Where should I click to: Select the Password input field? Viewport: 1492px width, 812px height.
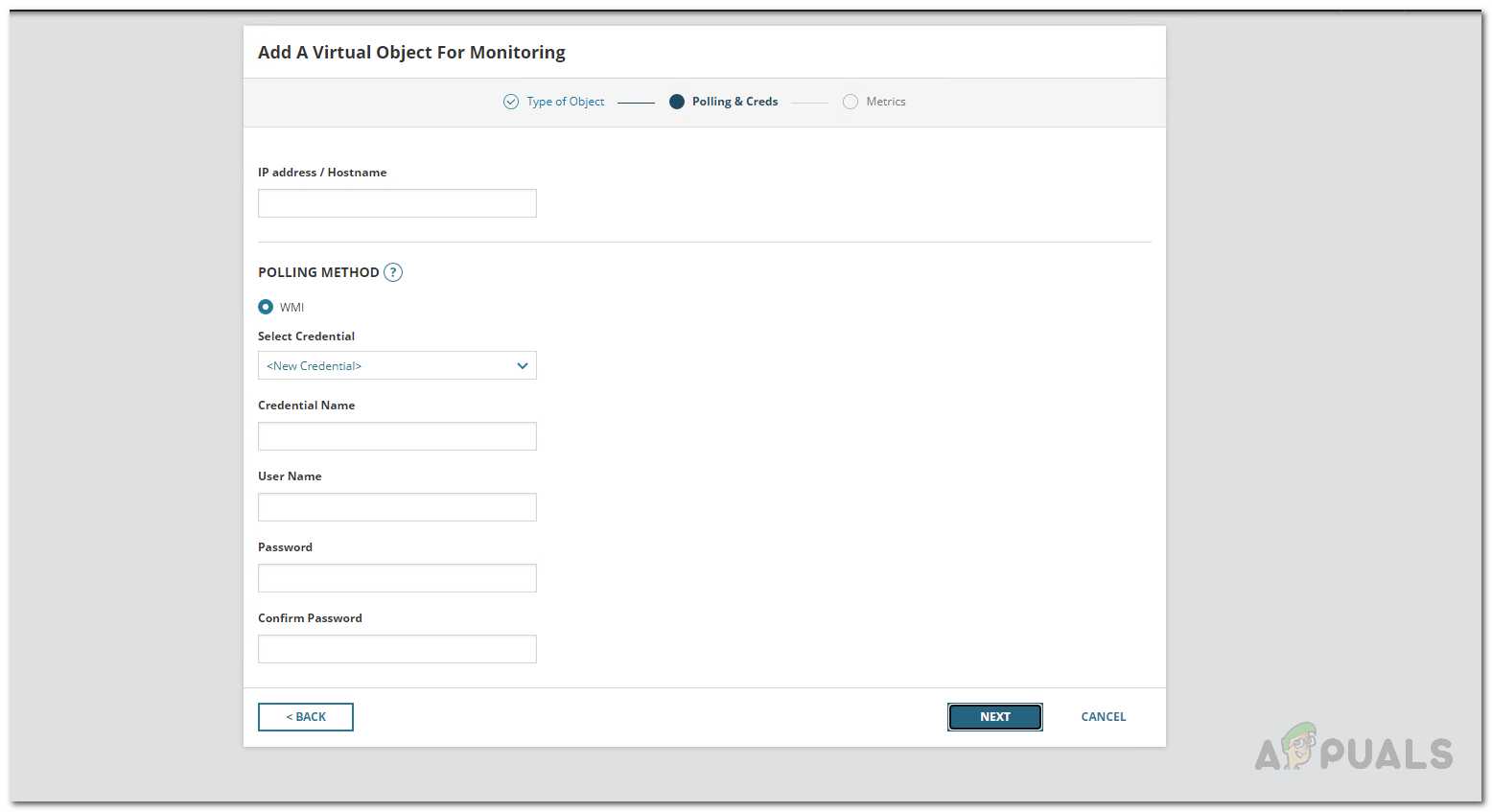tap(397, 578)
